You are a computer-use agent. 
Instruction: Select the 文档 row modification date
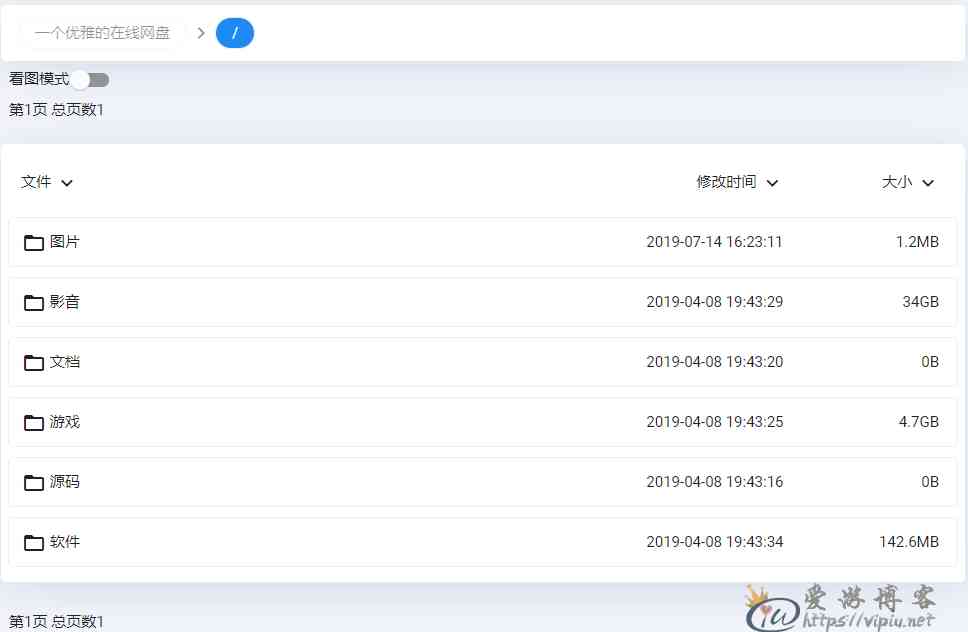pyautogui.click(x=714, y=362)
